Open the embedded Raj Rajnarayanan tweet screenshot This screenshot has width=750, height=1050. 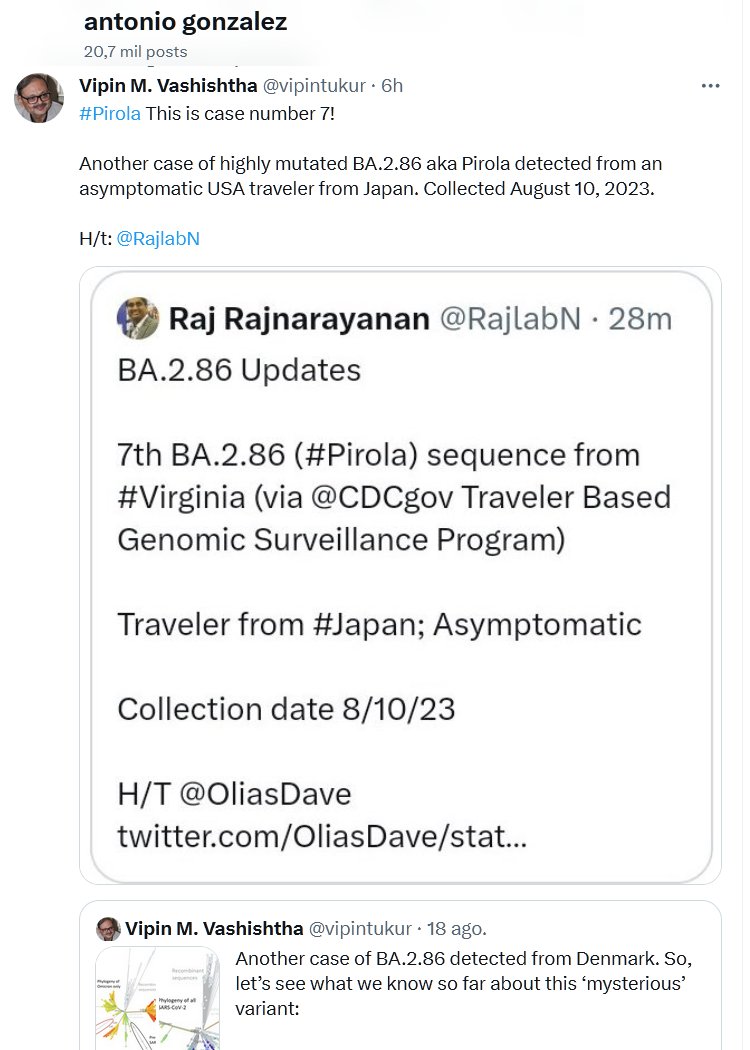click(x=400, y=575)
